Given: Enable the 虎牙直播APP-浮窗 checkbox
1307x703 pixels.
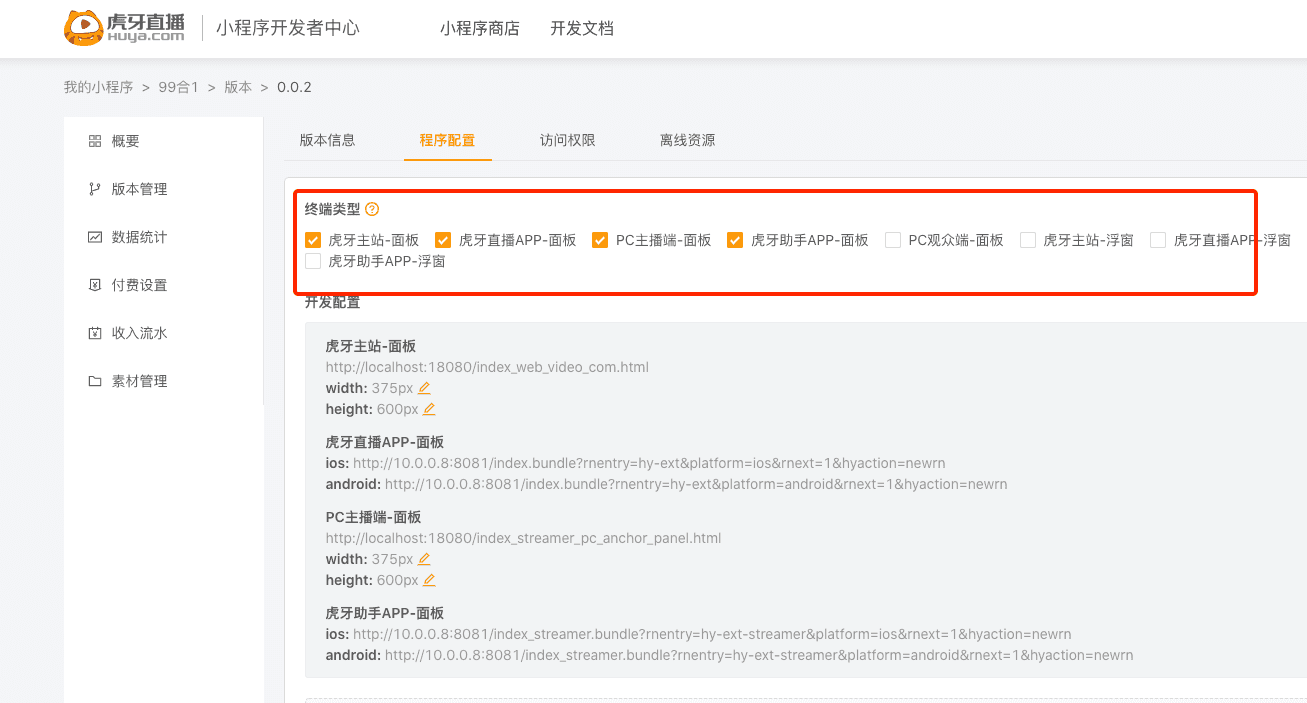Looking at the screenshot, I should pos(1158,240).
